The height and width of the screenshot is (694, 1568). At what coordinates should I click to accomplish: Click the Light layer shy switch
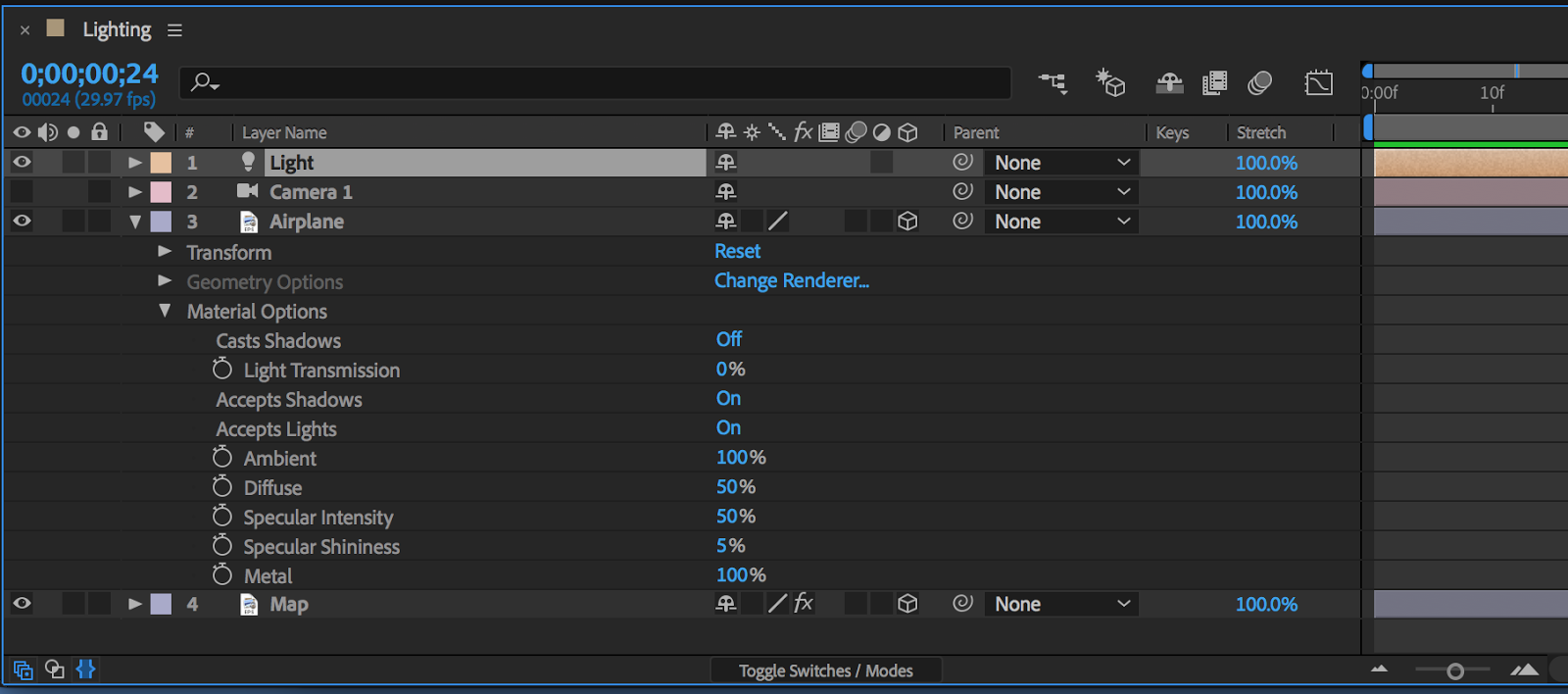[x=726, y=163]
